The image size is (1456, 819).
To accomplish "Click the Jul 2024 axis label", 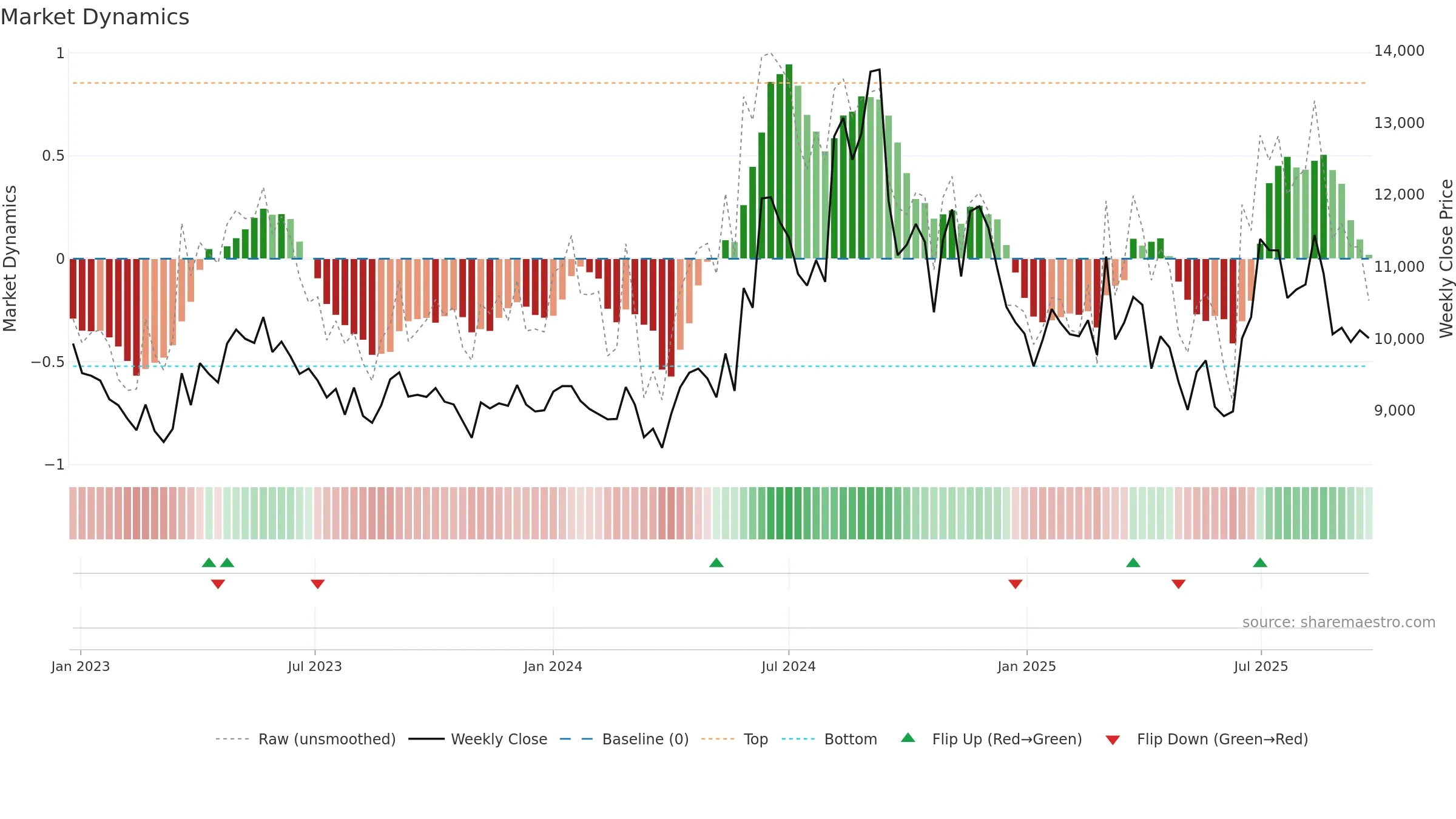I will point(789,666).
